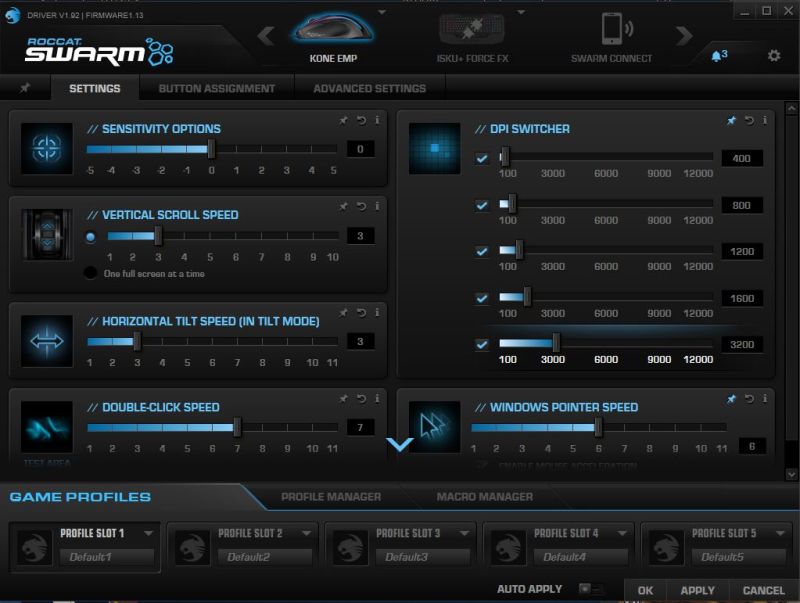Click the DPI Switcher grid thumbnail
800x603 pixels.
435,148
